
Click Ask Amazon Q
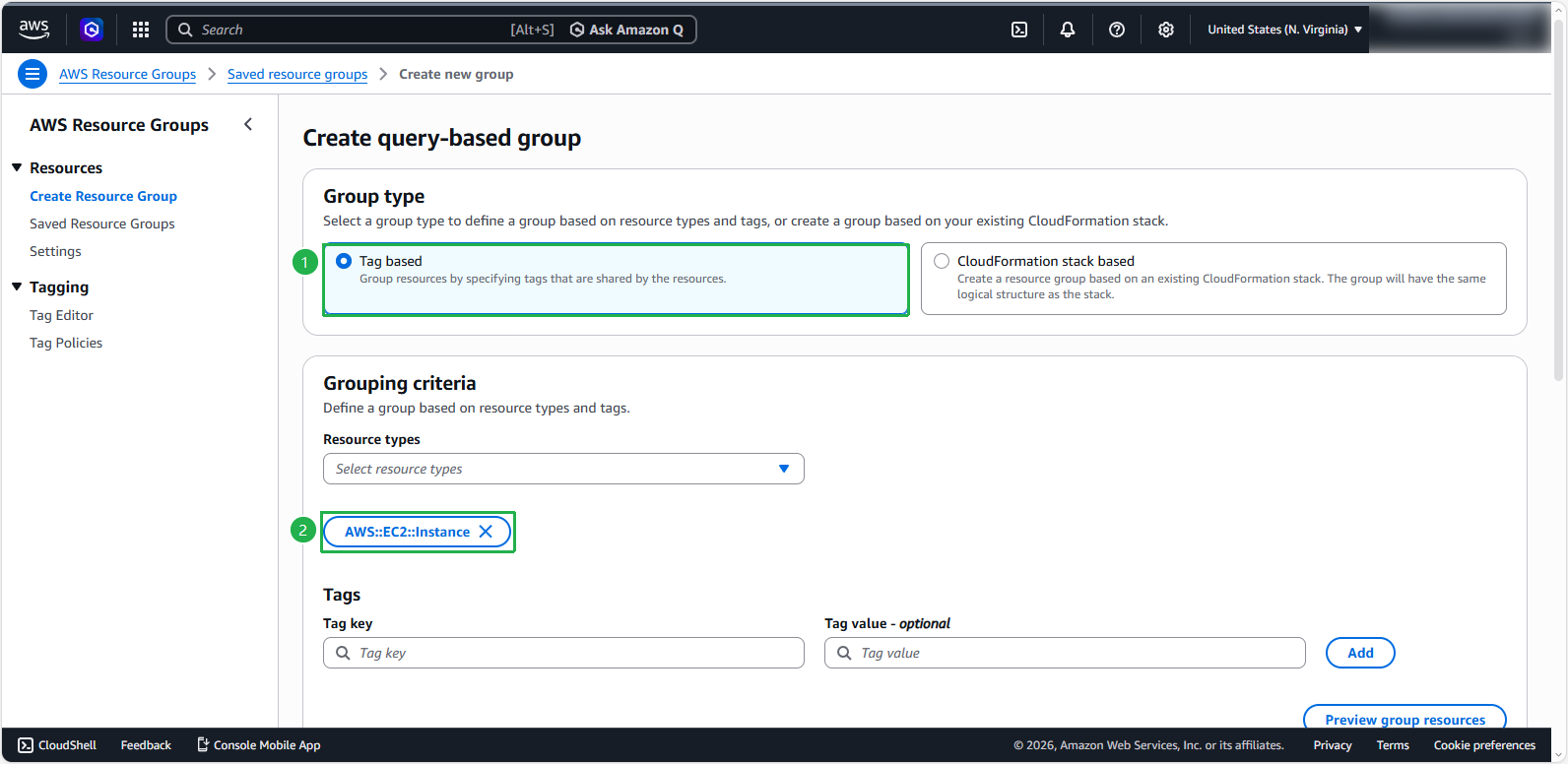point(627,30)
